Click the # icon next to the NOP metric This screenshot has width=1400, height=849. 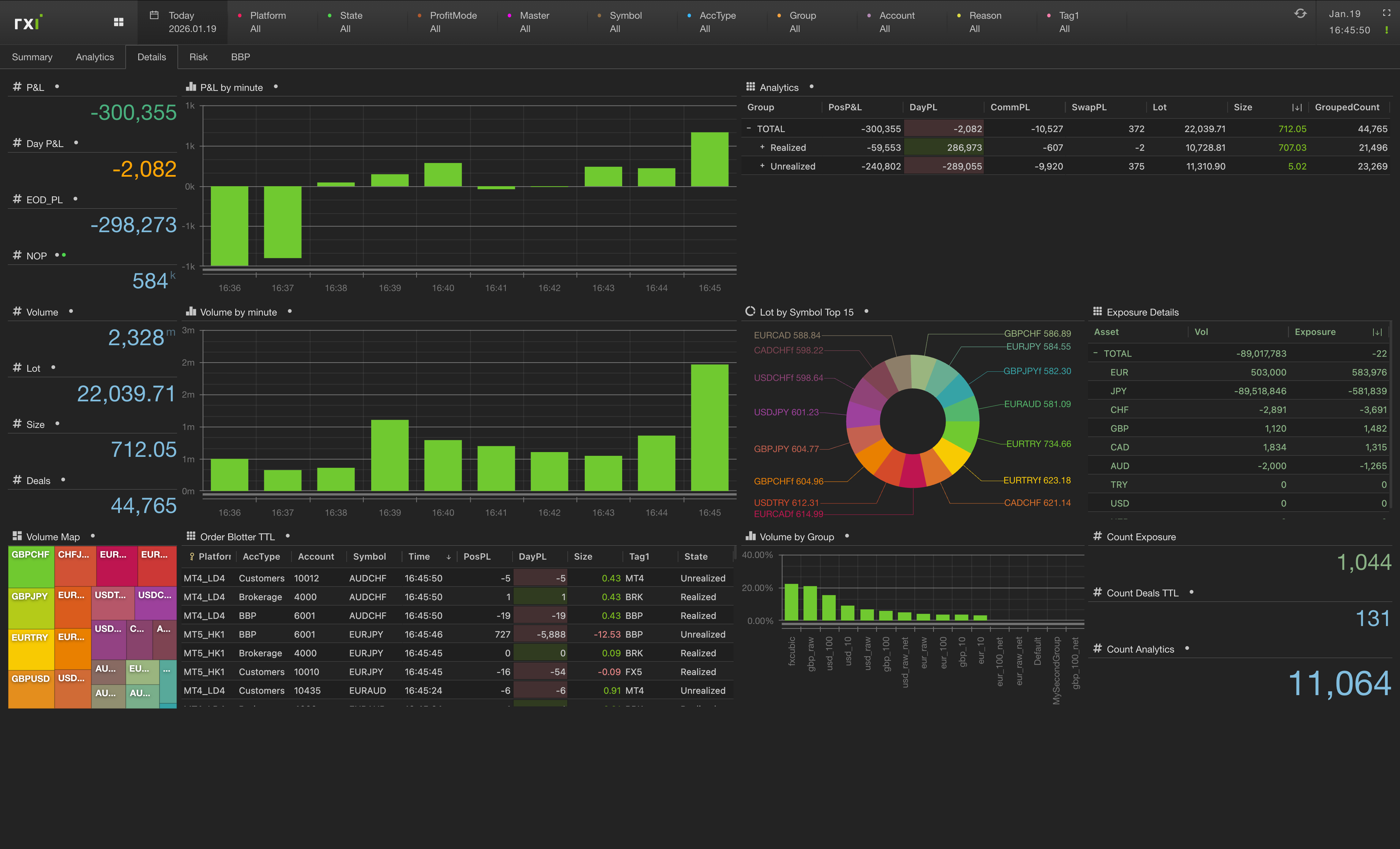tap(16, 255)
